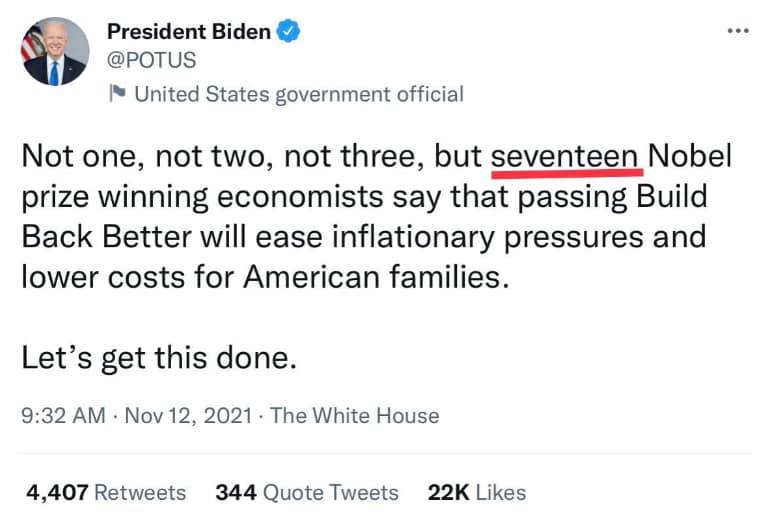Open the 344 Quote Tweets list
The image size is (769, 516).
point(306,493)
